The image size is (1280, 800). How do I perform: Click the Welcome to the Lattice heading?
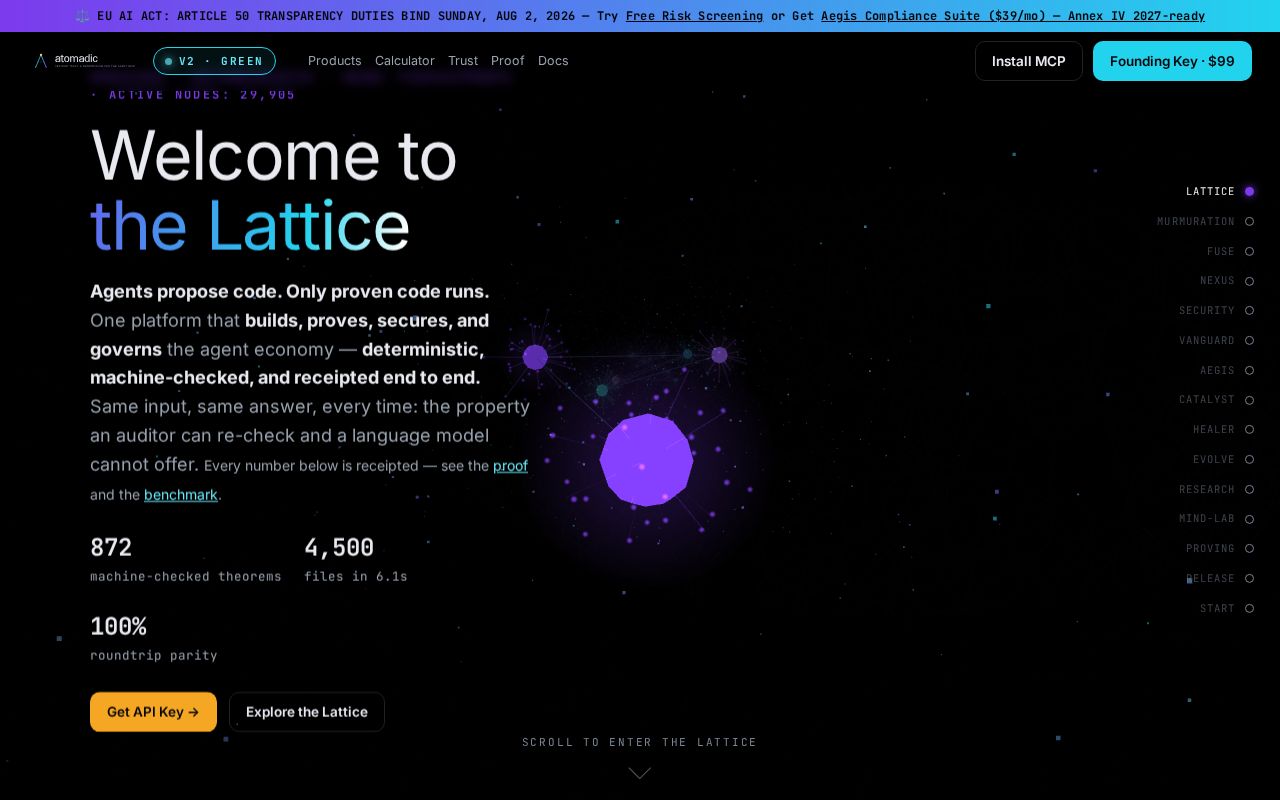tap(274, 190)
